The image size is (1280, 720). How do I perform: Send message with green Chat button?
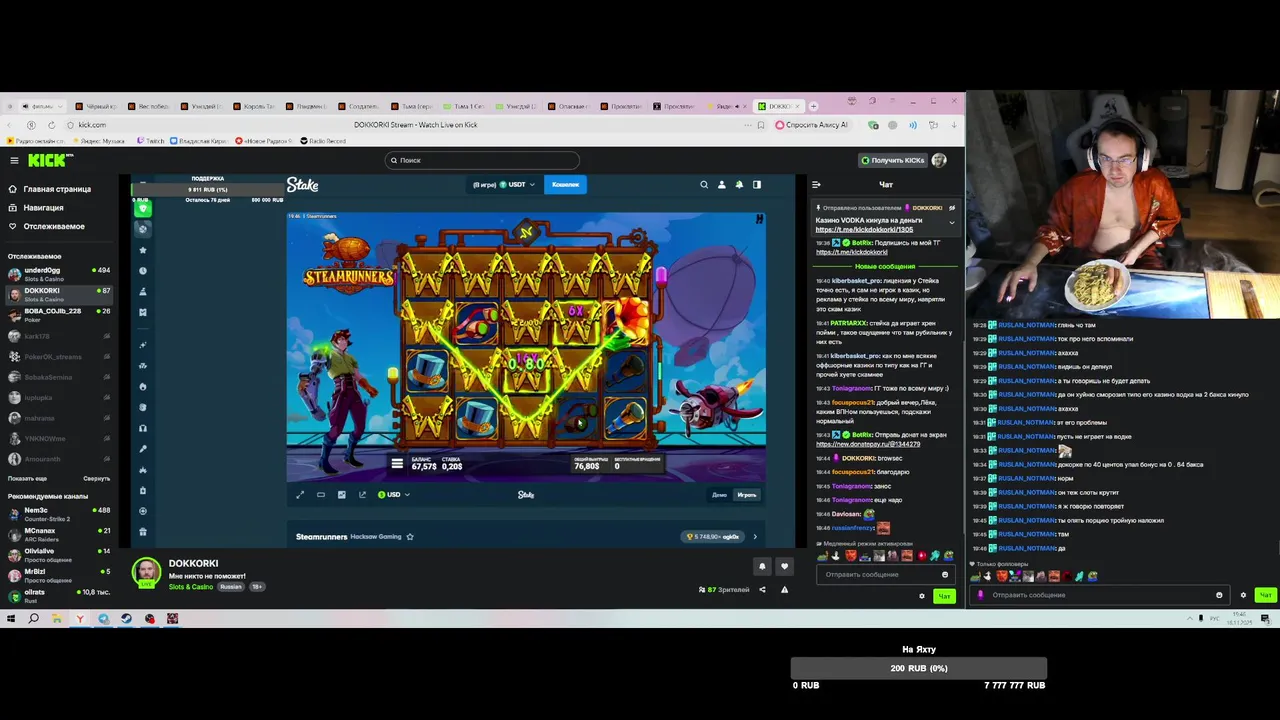coord(943,596)
